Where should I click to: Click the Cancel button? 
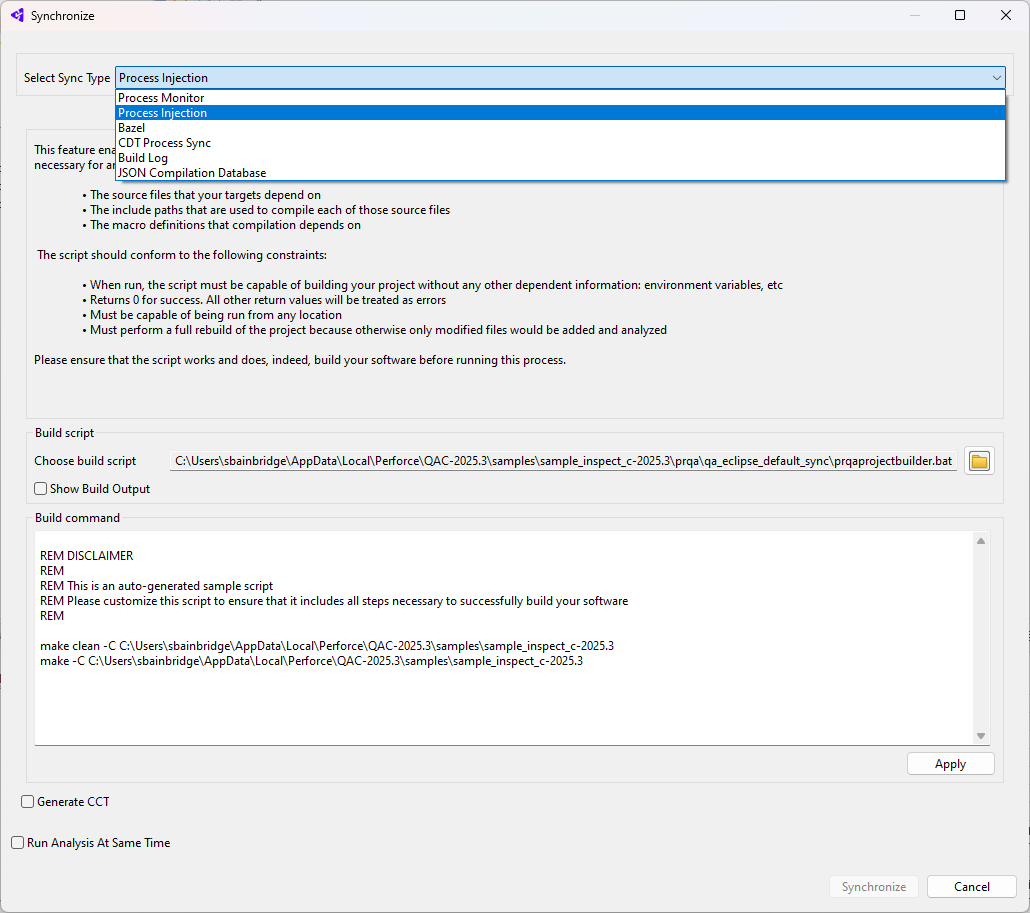pos(971,887)
